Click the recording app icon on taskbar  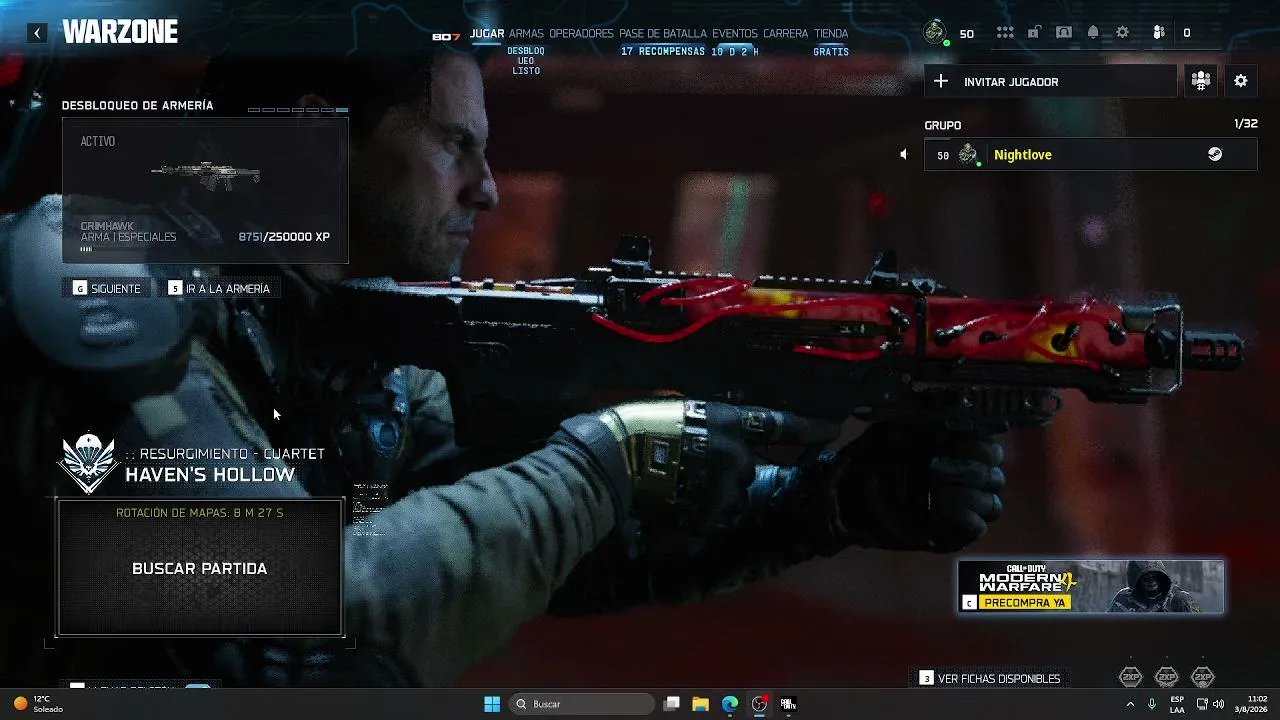[759, 704]
